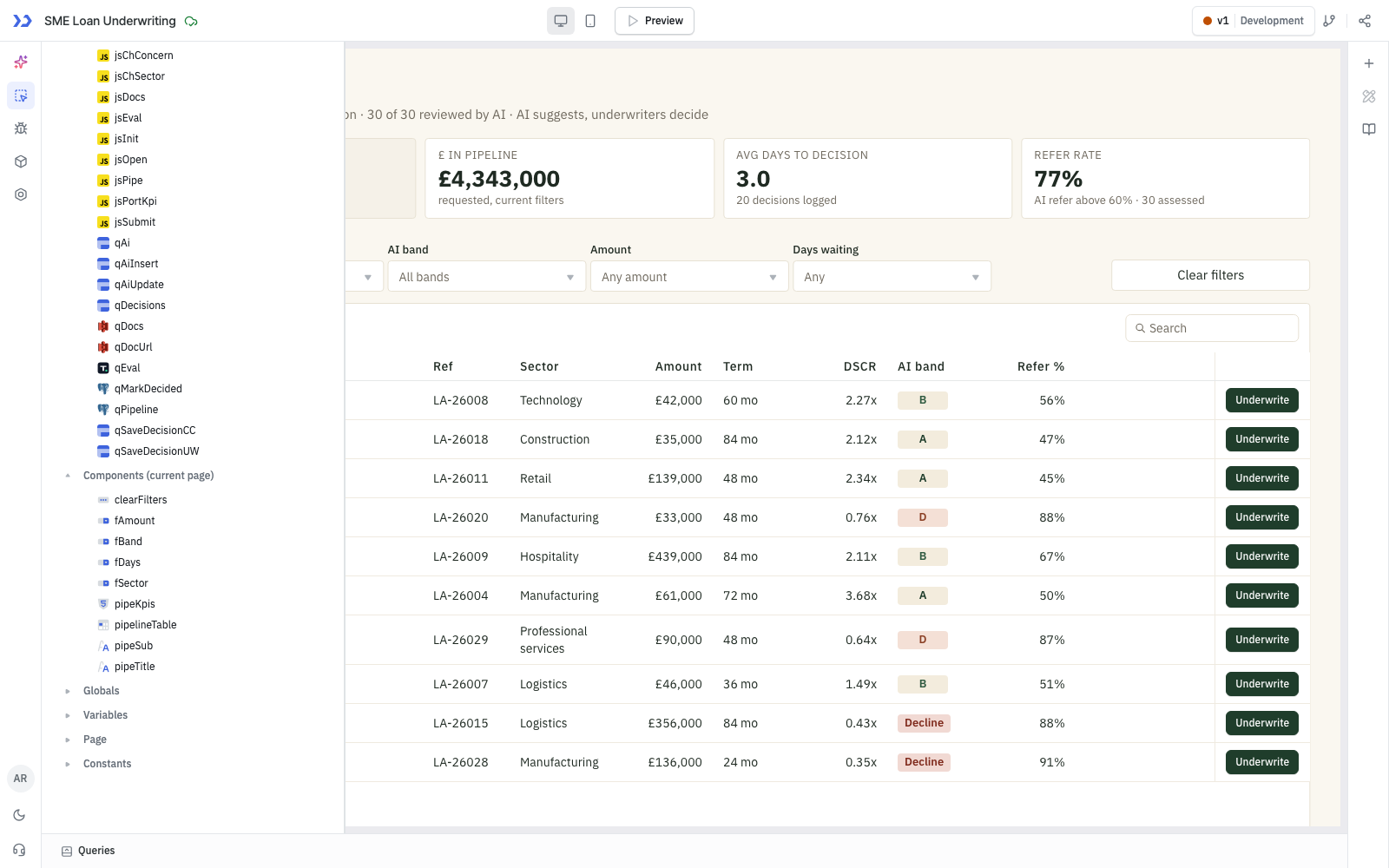1389x868 pixels.
Task: Click the Preview button
Action: click(655, 21)
